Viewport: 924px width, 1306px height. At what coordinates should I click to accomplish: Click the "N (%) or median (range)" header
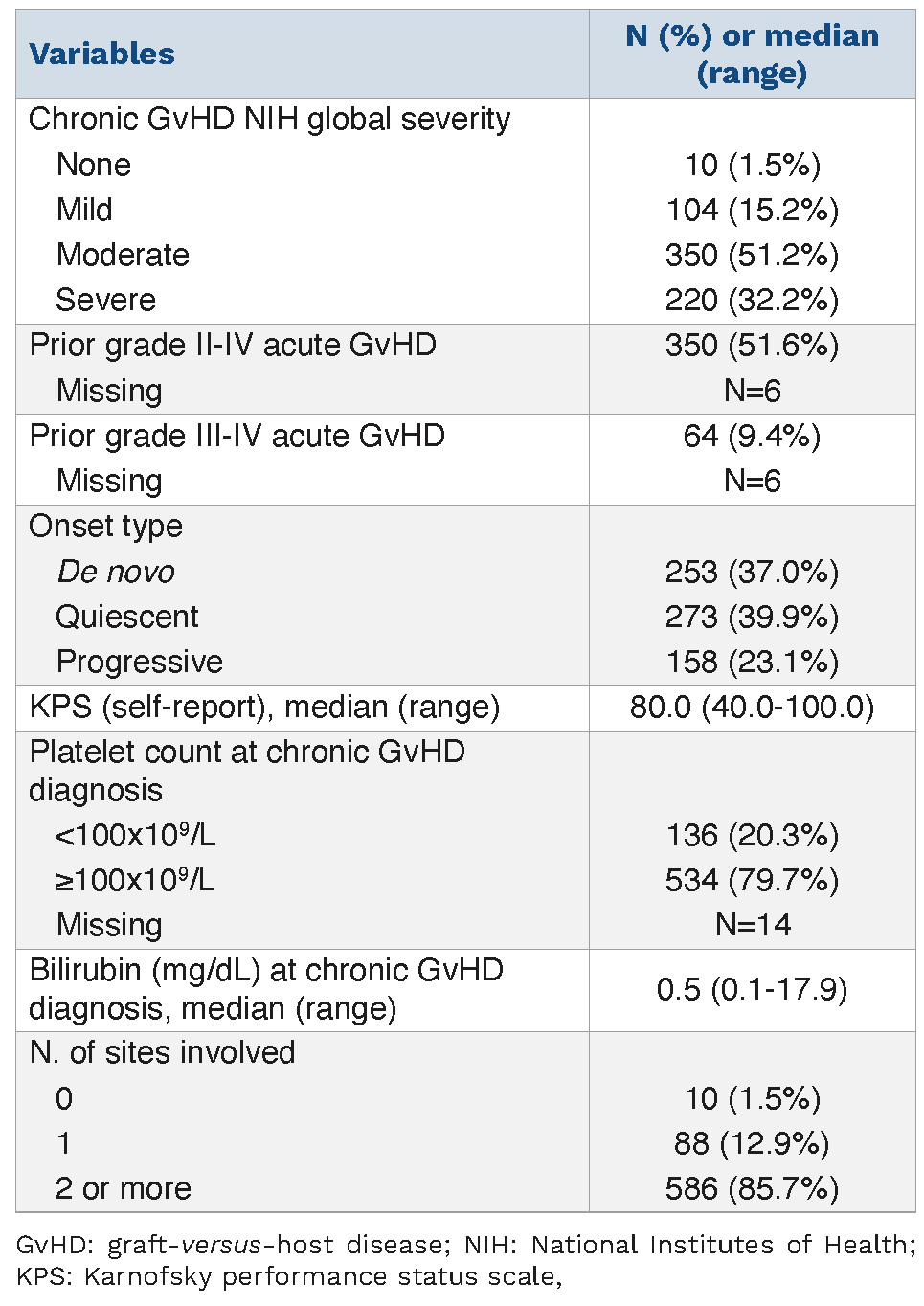[752, 55]
